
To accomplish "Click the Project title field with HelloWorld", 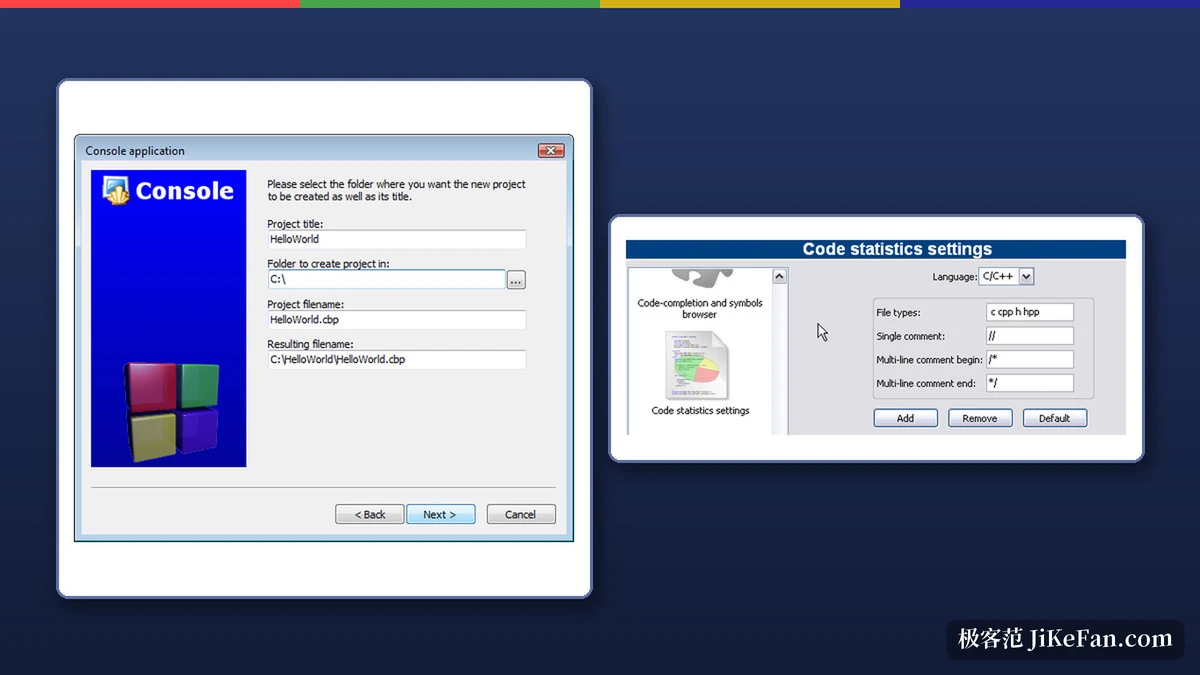I will point(396,240).
